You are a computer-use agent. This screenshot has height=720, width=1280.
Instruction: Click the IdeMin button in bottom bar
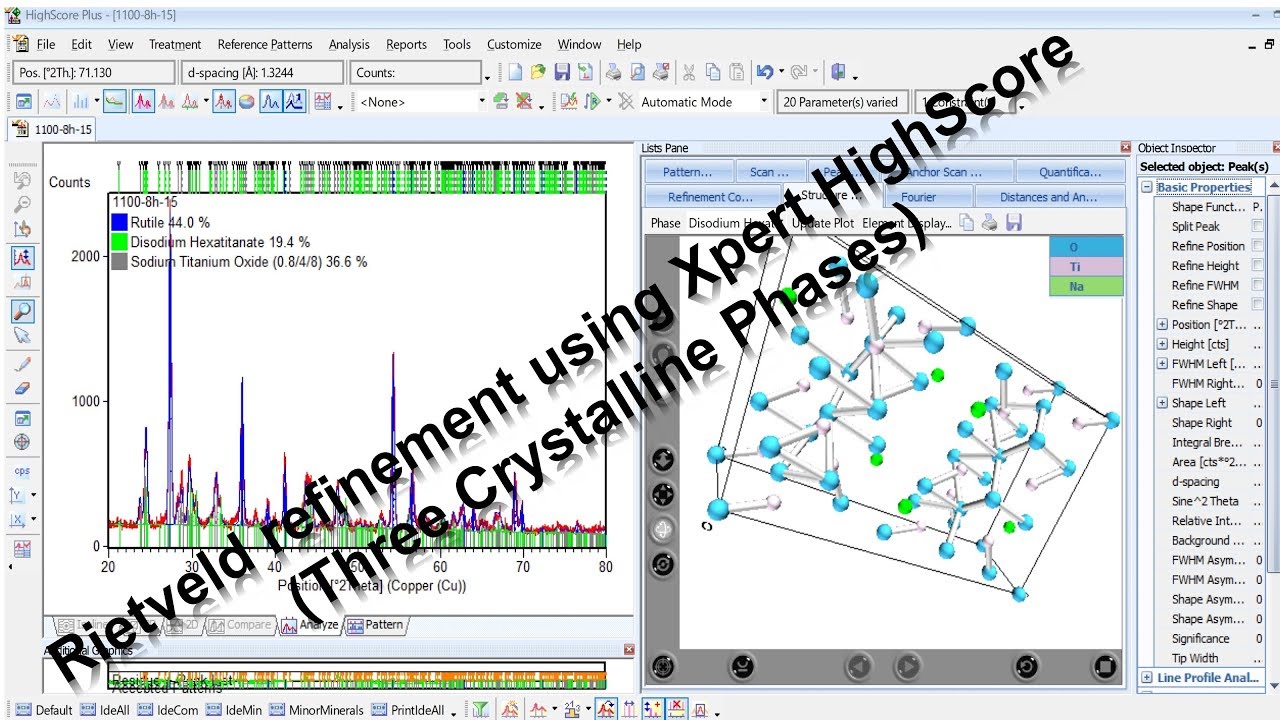[x=234, y=710]
